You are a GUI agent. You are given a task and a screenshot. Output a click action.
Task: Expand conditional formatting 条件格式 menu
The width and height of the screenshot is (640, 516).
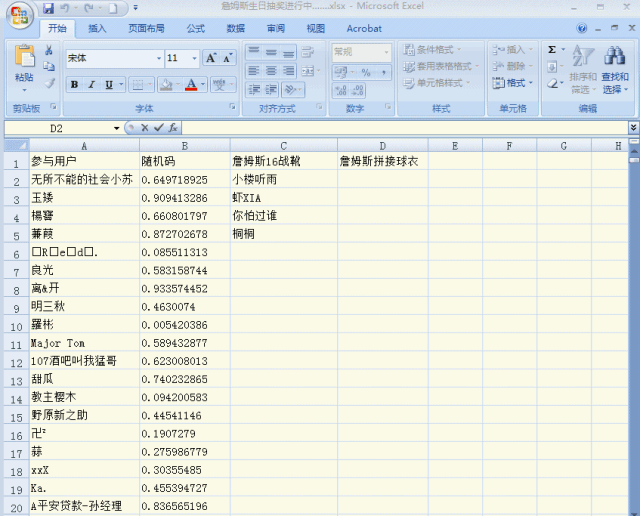432,50
